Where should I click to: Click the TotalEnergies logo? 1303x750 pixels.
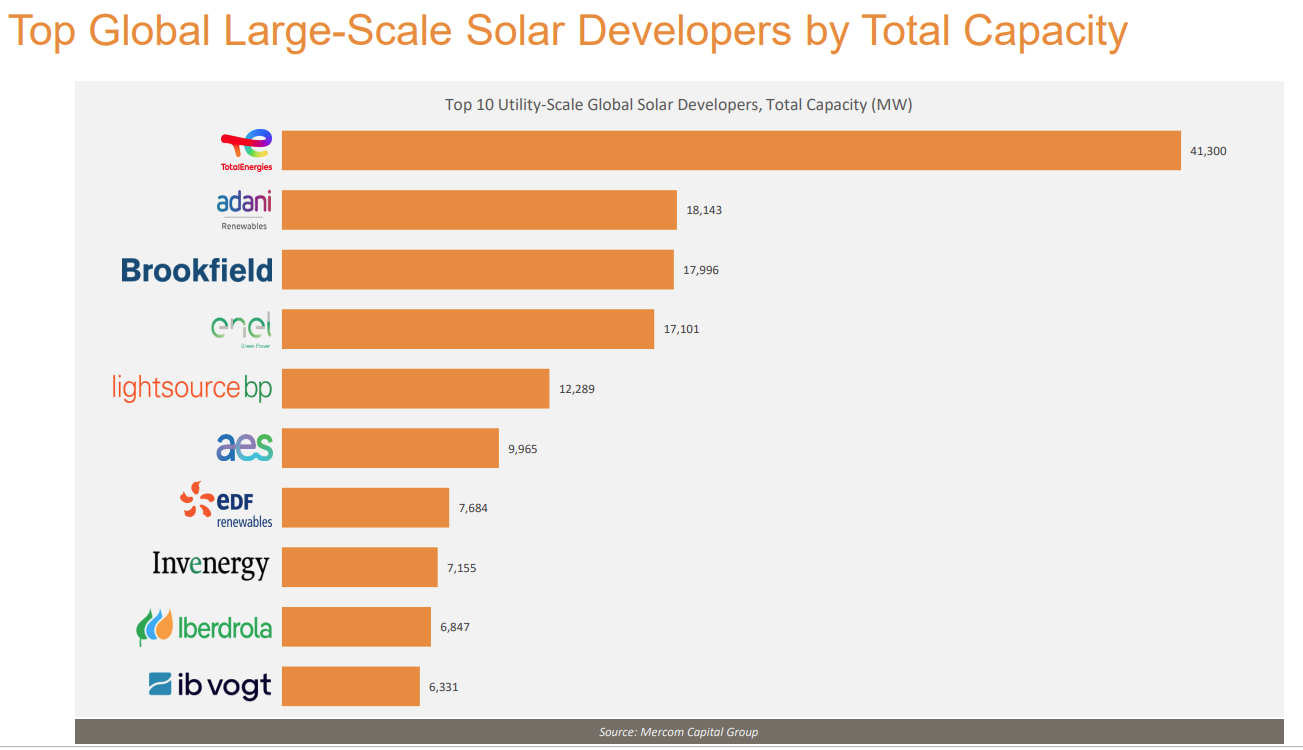tap(246, 150)
